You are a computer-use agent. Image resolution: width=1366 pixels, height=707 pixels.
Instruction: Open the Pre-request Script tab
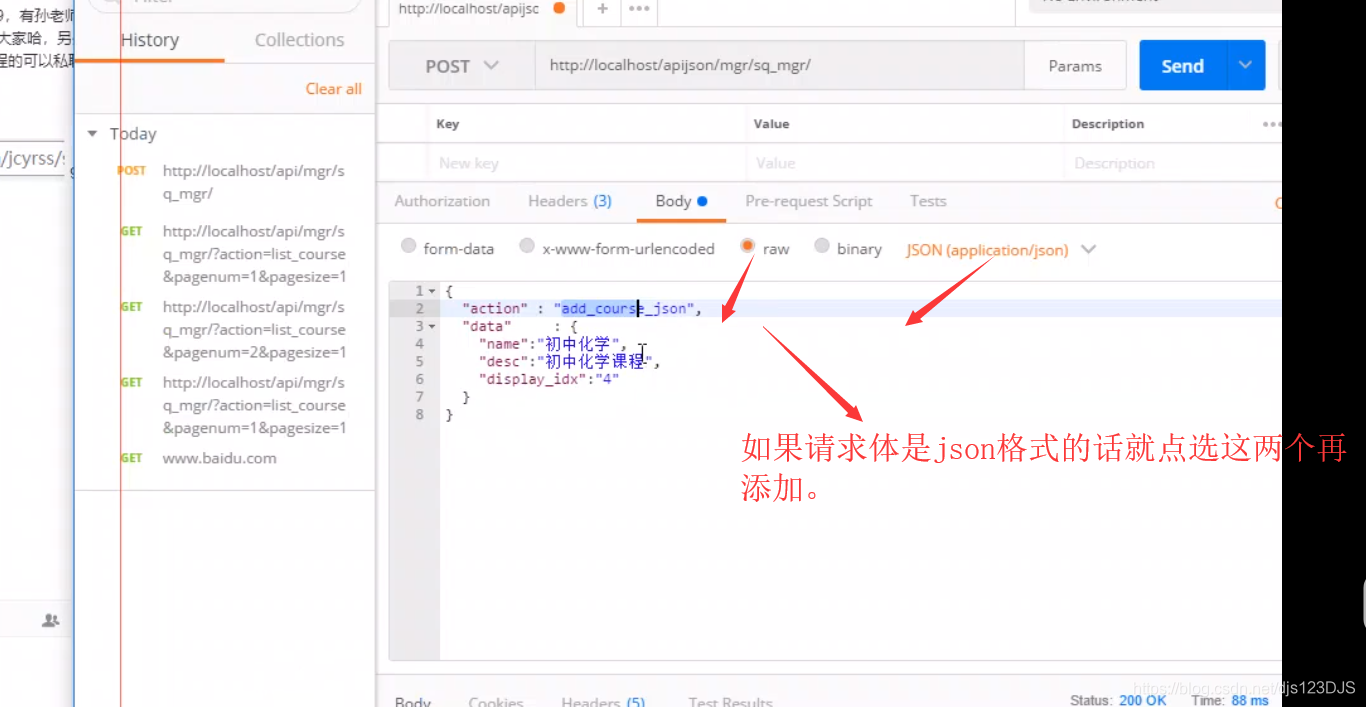809,201
